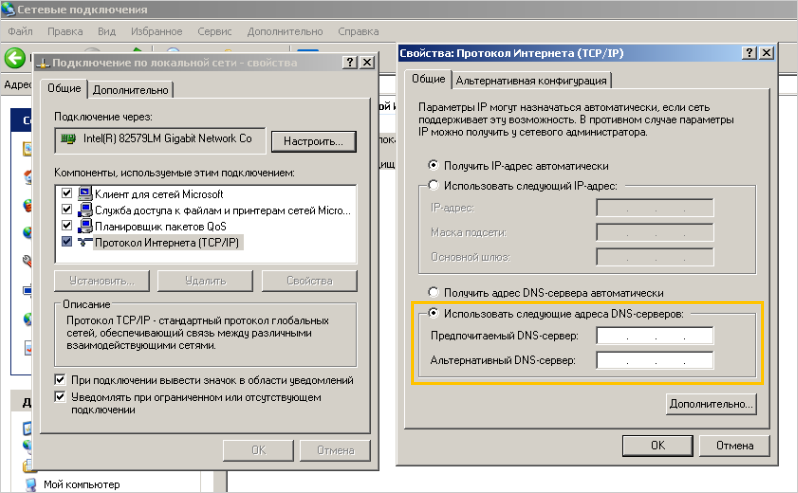The width and height of the screenshot is (798, 493).
Task: Click the Network Connections window title icon
Action: click(x=9, y=10)
